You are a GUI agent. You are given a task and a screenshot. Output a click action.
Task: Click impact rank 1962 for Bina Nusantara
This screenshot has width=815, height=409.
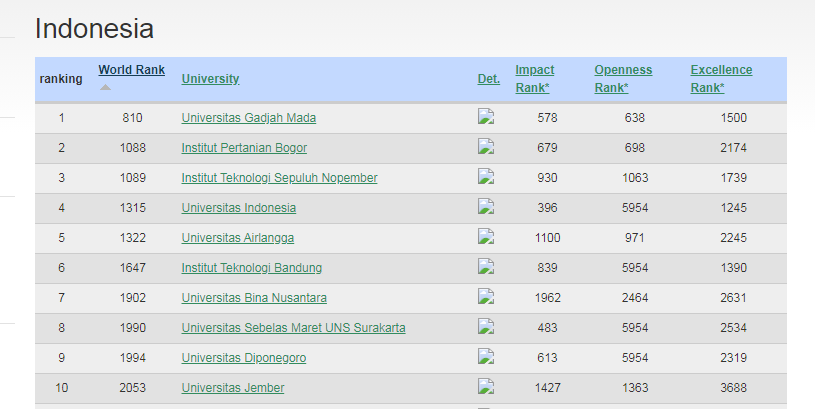click(547, 298)
